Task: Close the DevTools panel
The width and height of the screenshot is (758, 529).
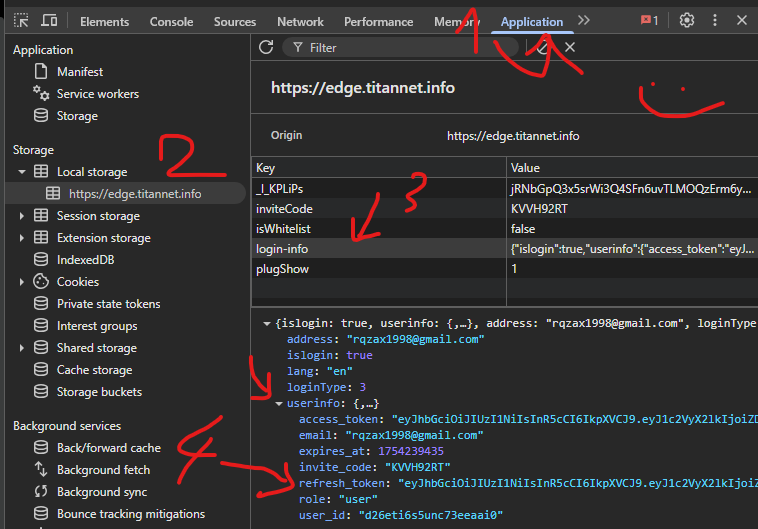Action: pyautogui.click(x=742, y=20)
